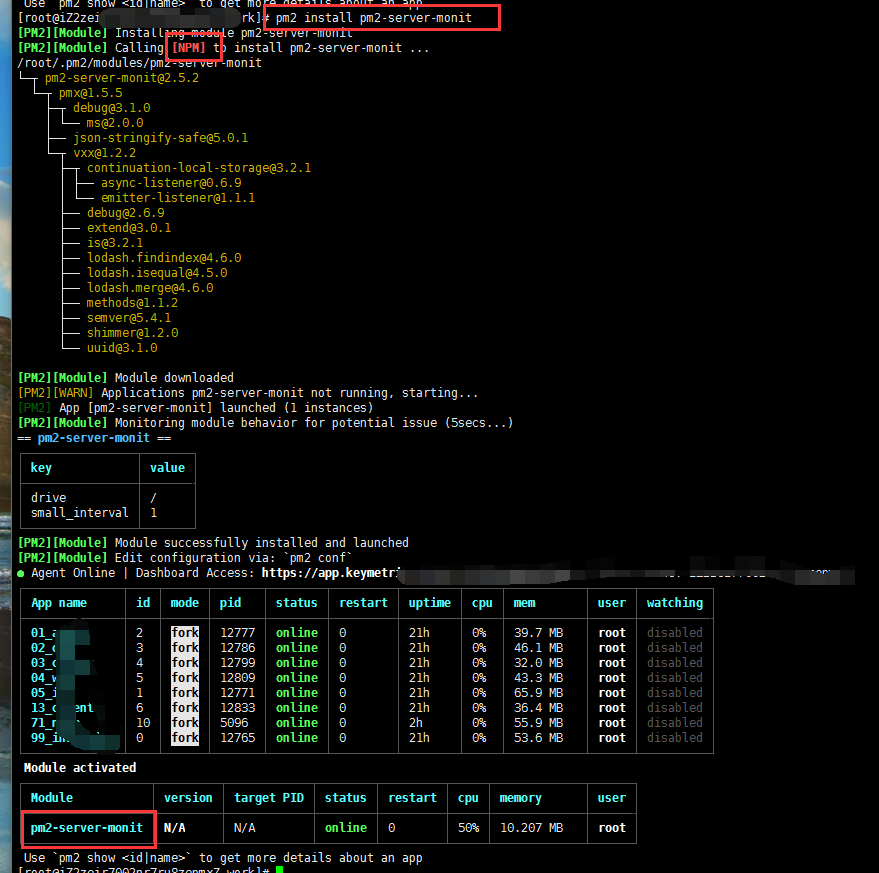The height and width of the screenshot is (873, 879).
Task: Click shimmer@1.2.0 dependency entry
Action: [x=132, y=333]
